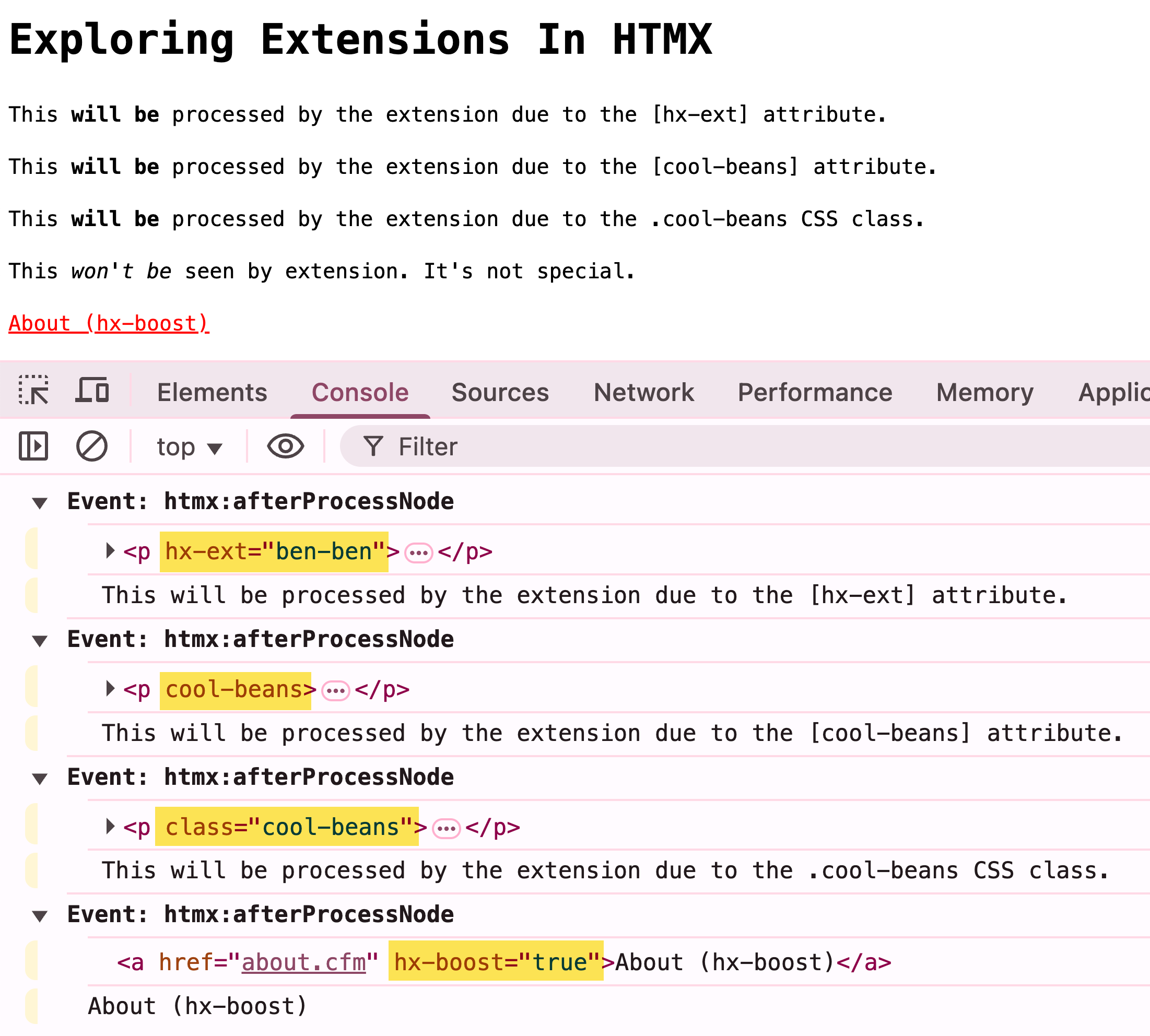Viewport: 1150px width, 1036px height.
Task: Collapse the last htmx:afterProcessNode event group
Action: [x=40, y=916]
